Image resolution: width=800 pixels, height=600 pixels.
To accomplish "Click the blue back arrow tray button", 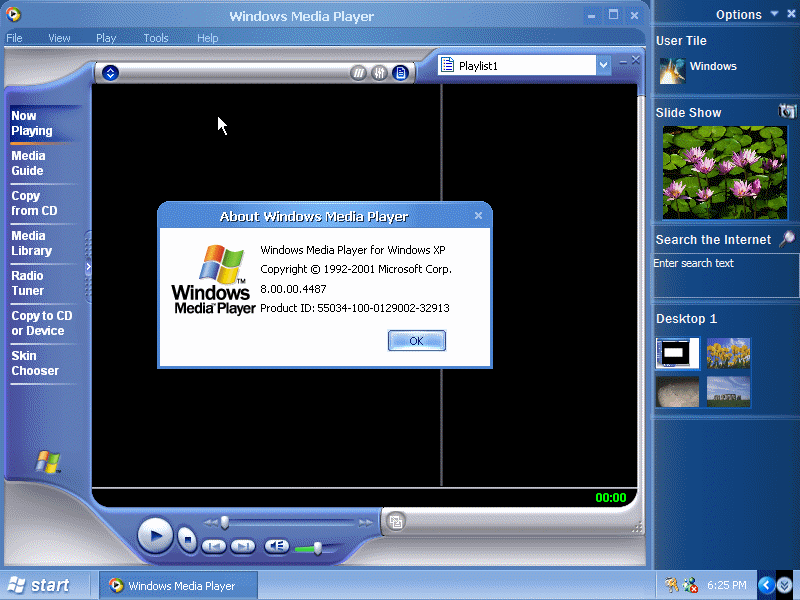I will click(x=766, y=585).
